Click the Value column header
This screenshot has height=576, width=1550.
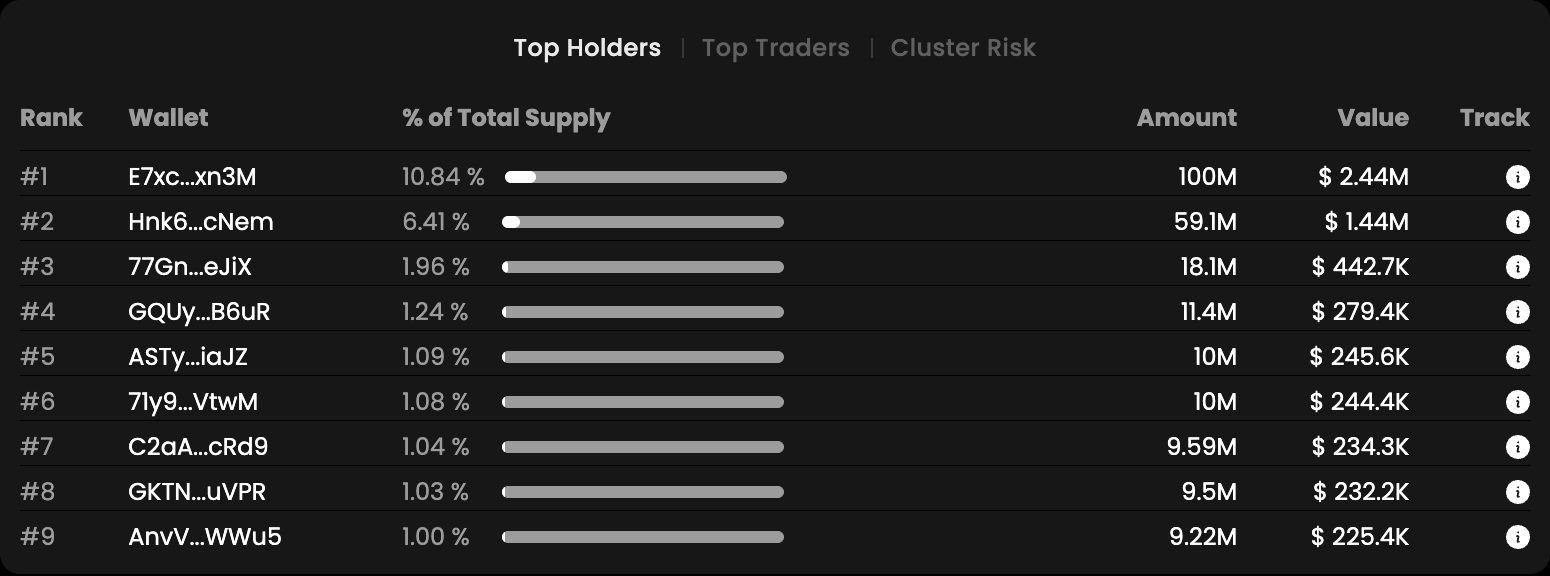pyautogui.click(x=1373, y=118)
